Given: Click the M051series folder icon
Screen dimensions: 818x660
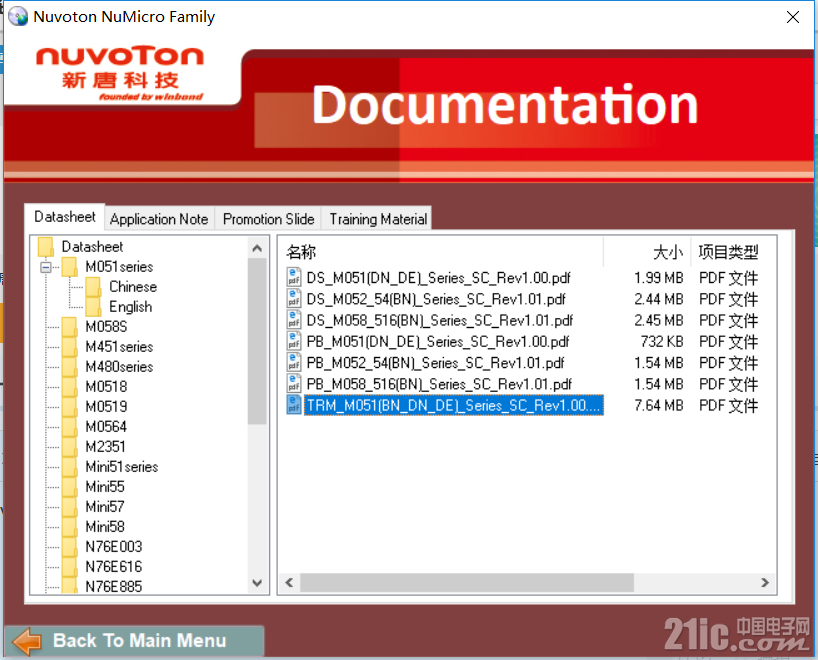Looking at the screenshot, I should click(x=69, y=267).
